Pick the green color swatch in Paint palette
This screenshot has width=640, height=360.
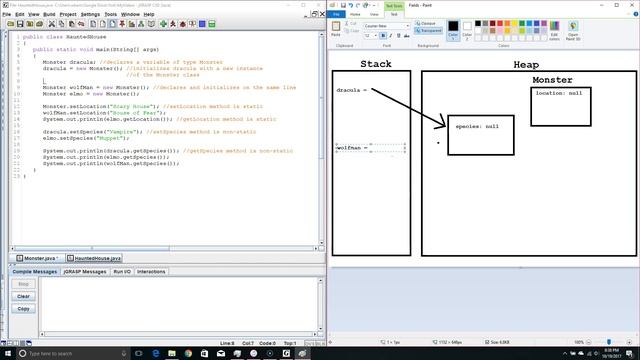[522, 24]
